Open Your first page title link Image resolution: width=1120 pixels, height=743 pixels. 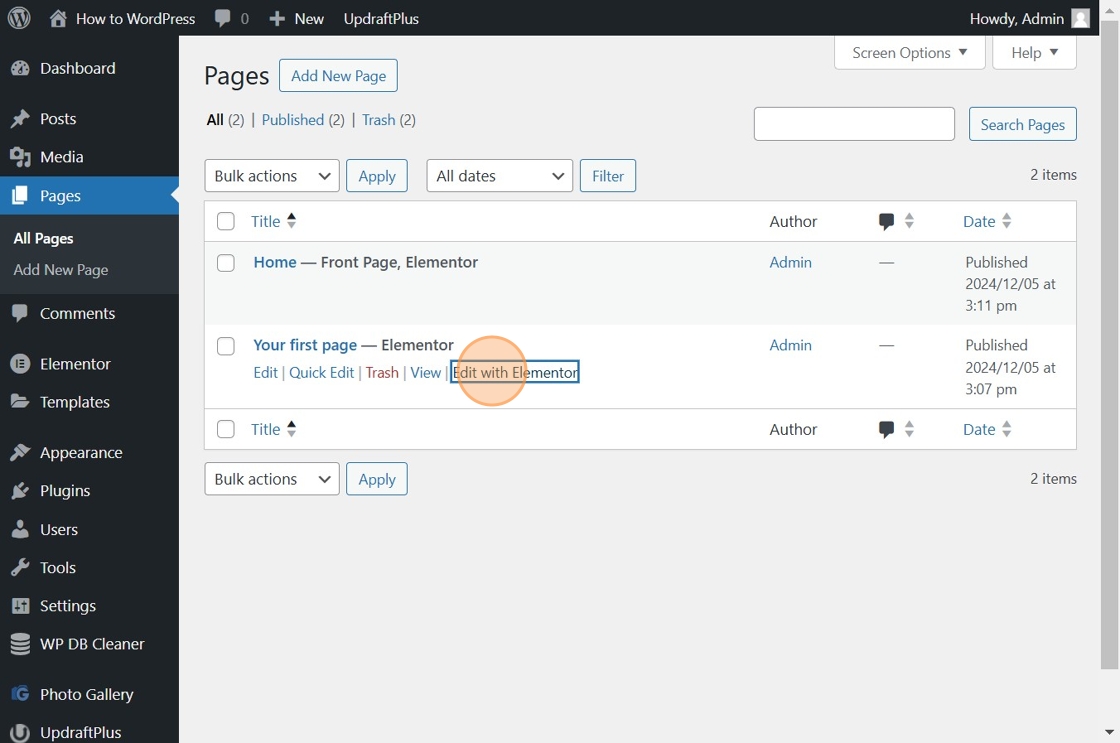[x=305, y=345]
